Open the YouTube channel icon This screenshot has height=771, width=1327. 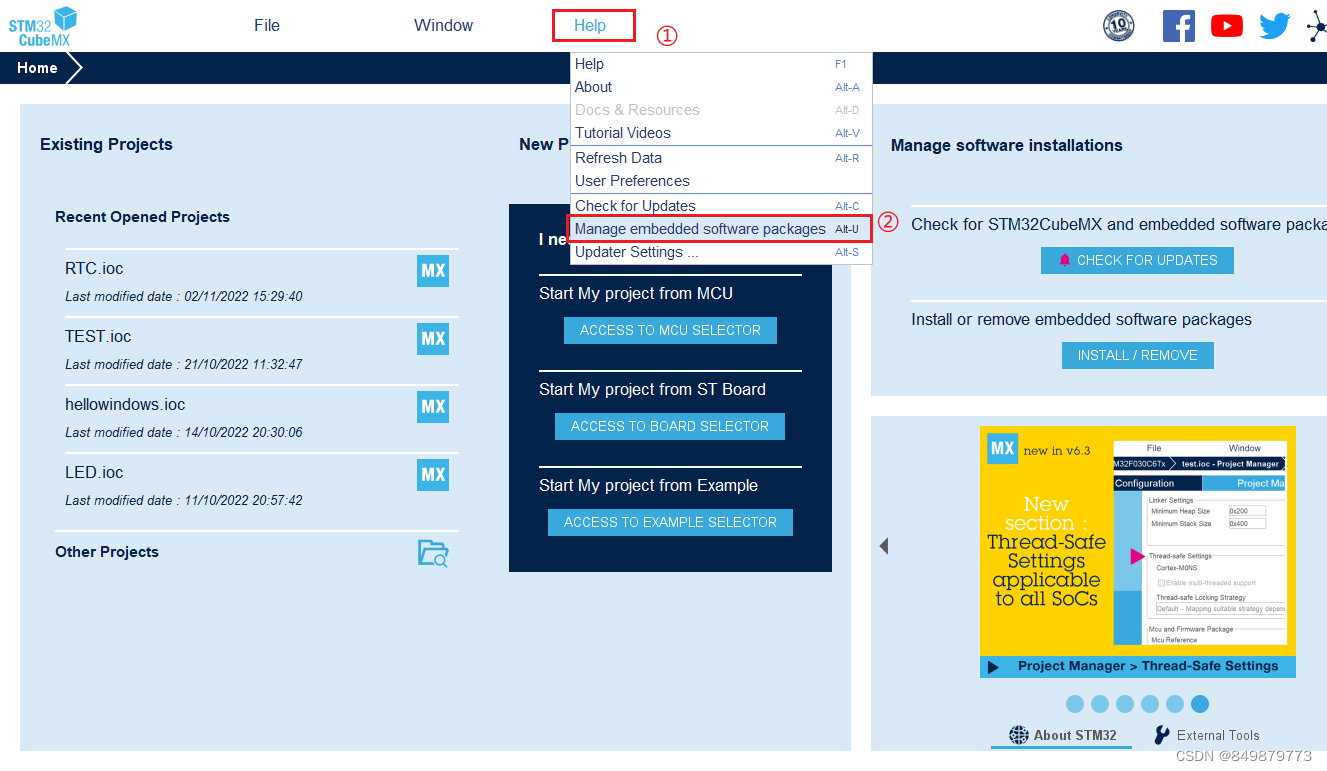1227,26
